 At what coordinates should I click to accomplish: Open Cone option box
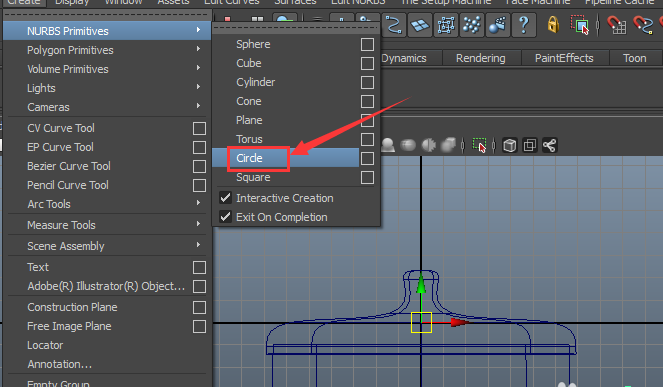click(x=367, y=102)
